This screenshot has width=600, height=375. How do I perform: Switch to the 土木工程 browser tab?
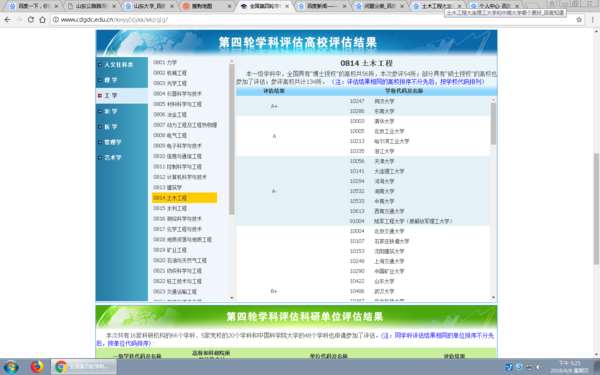pos(437,6)
